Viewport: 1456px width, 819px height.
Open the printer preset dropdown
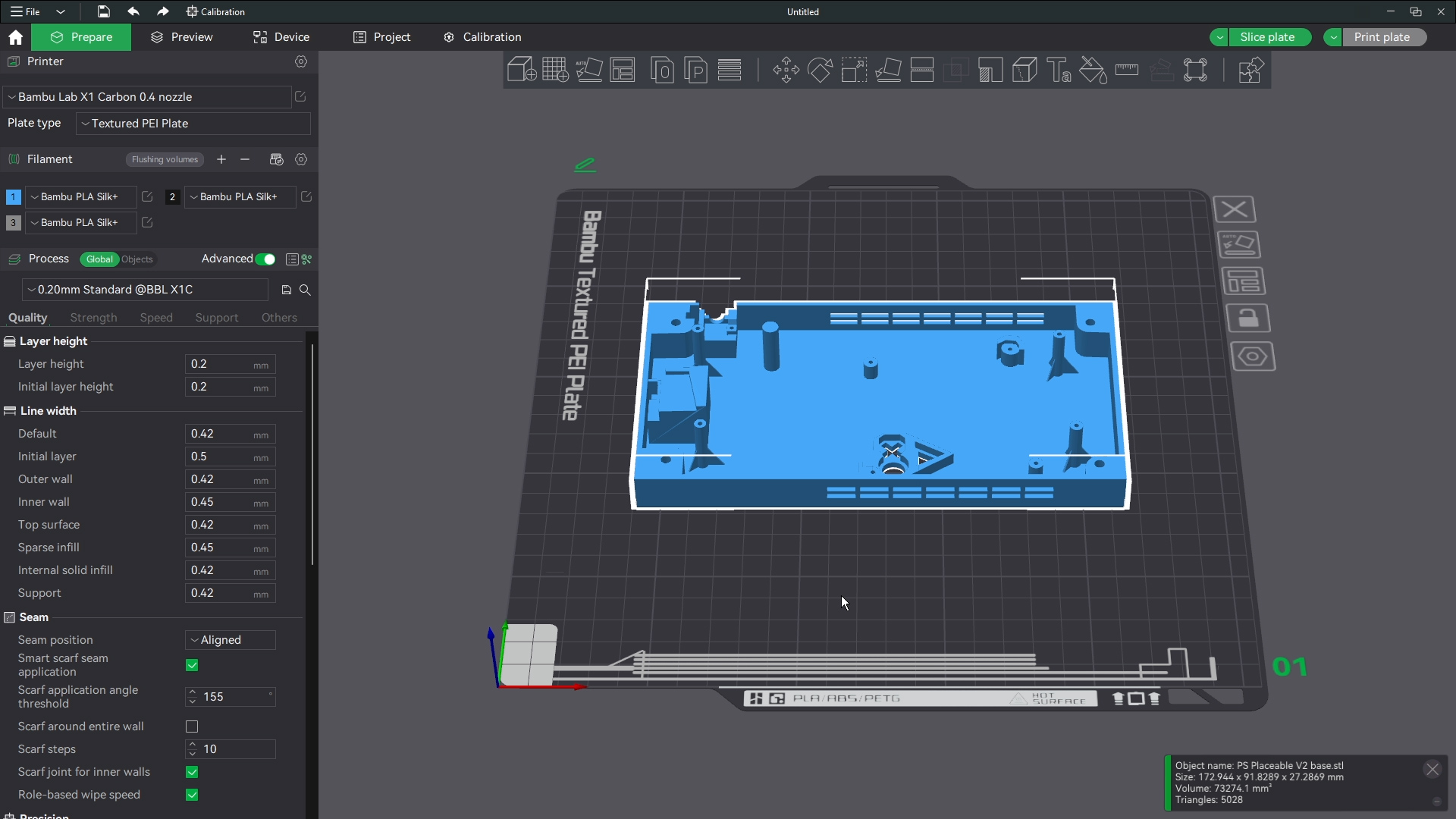point(146,97)
